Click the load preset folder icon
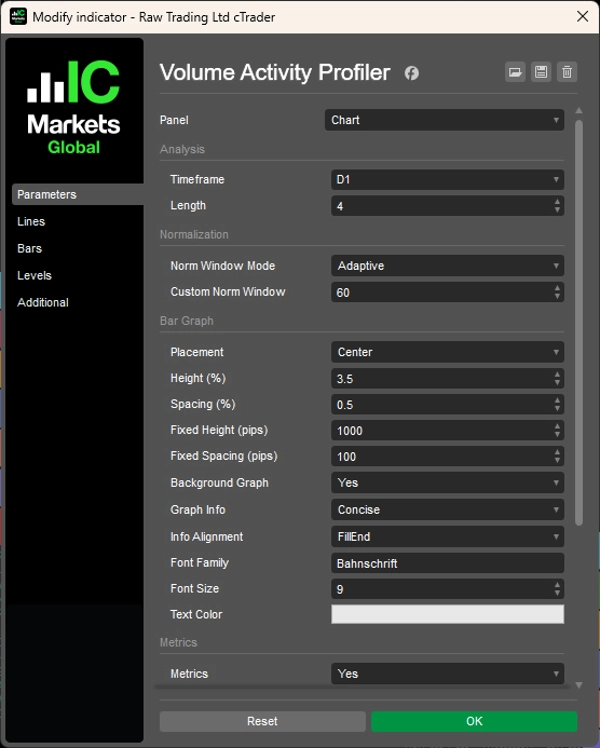 coord(515,73)
